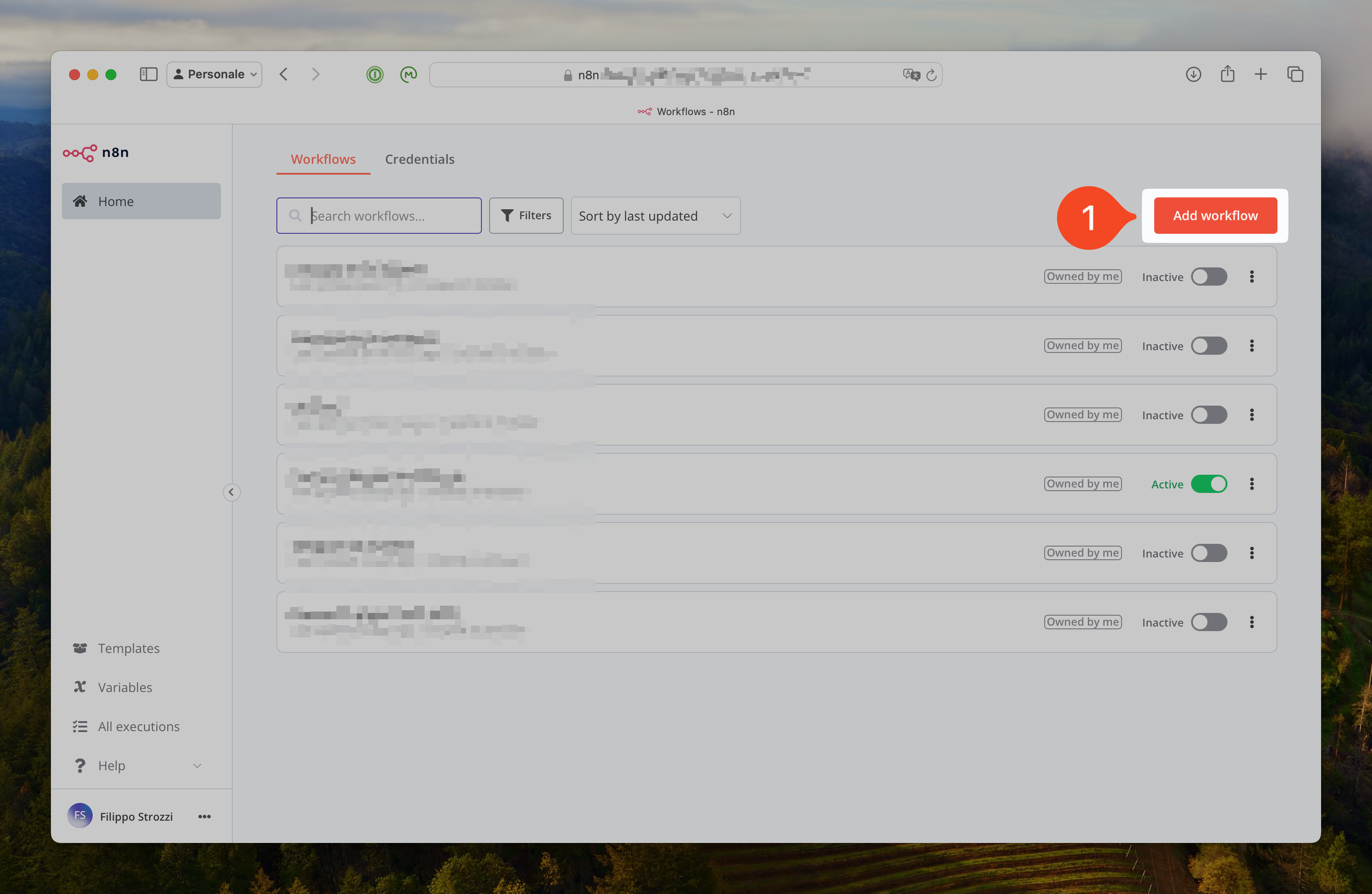Enable the last workflow's inactive toggle

tap(1208, 622)
